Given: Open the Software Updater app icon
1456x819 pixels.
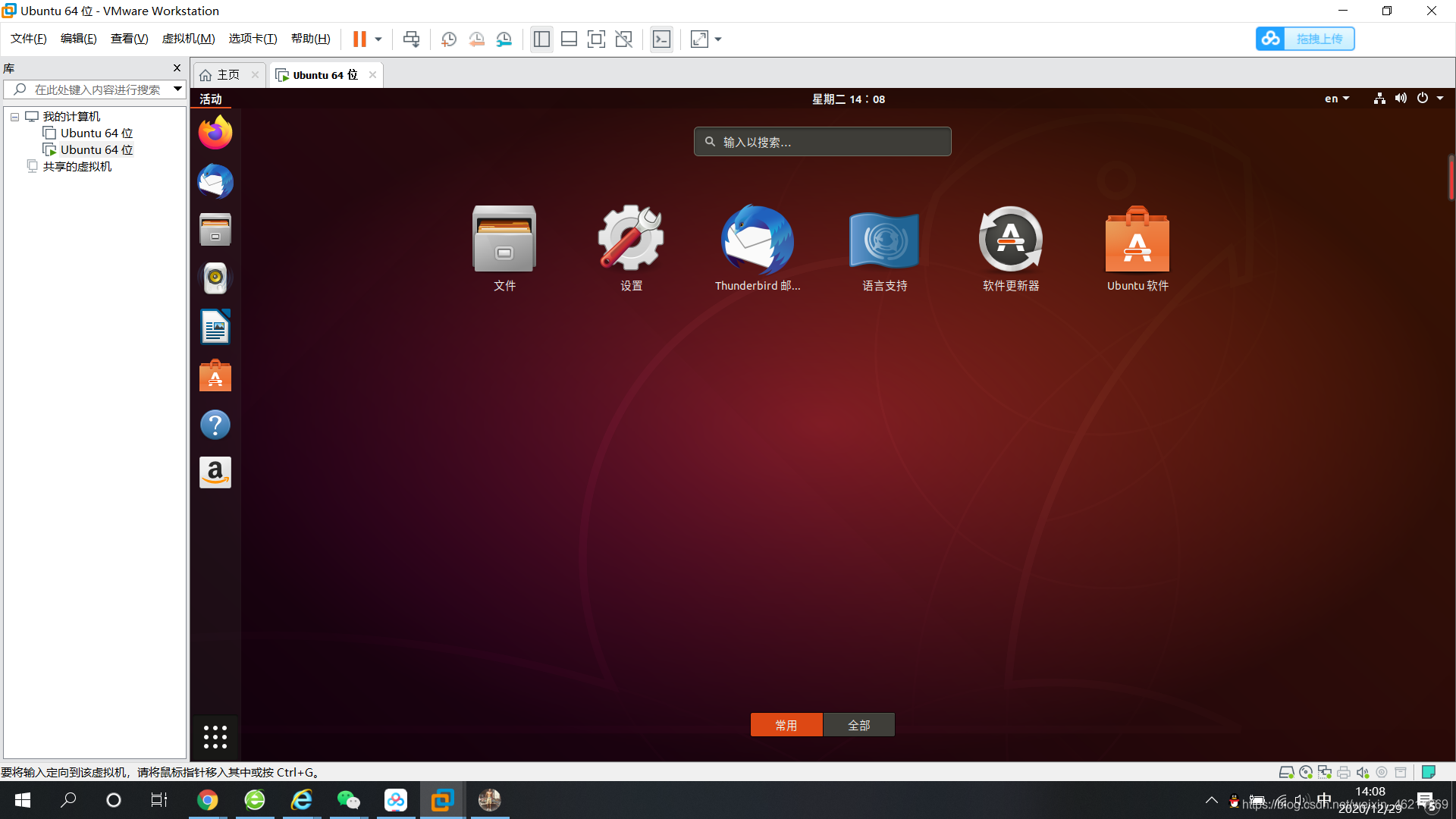Looking at the screenshot, I should click(1010, 240).
